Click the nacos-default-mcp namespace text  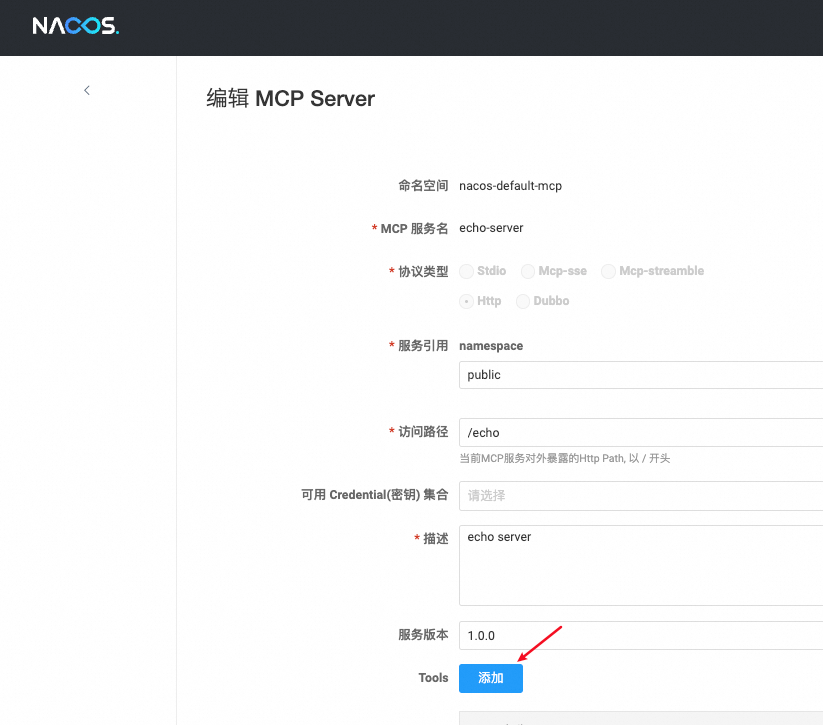510,185
